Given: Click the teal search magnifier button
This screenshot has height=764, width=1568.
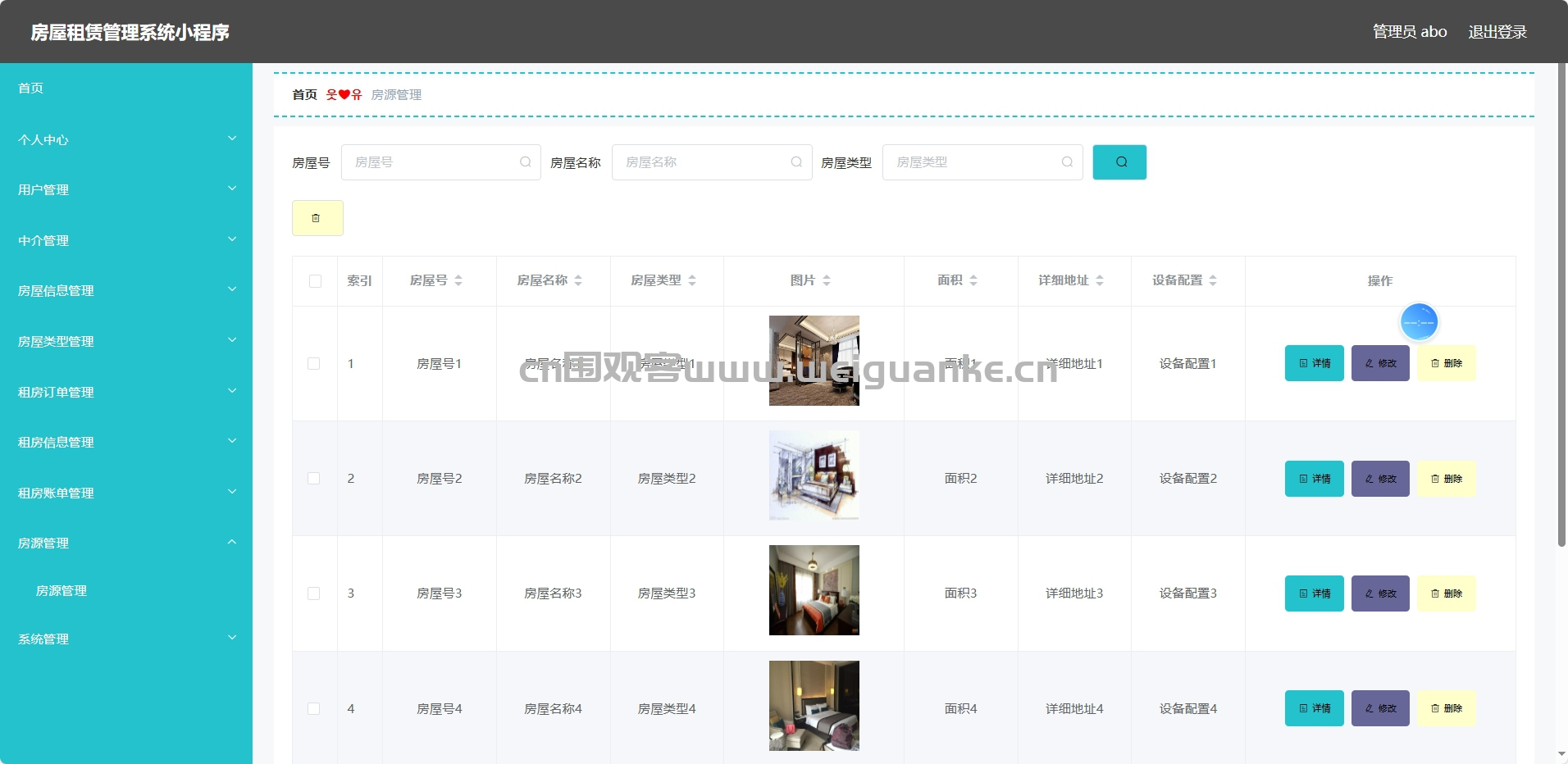Looking at the screenshot, I should click(1119, 161).
